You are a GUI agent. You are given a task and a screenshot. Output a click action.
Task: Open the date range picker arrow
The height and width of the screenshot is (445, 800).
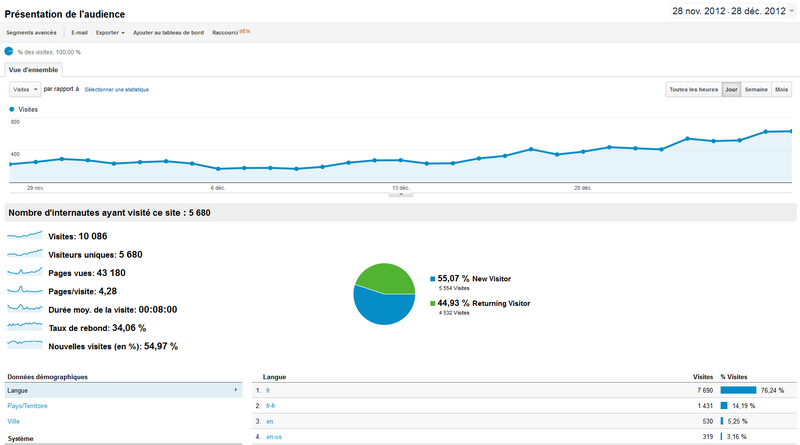click(x=792, y=10)
